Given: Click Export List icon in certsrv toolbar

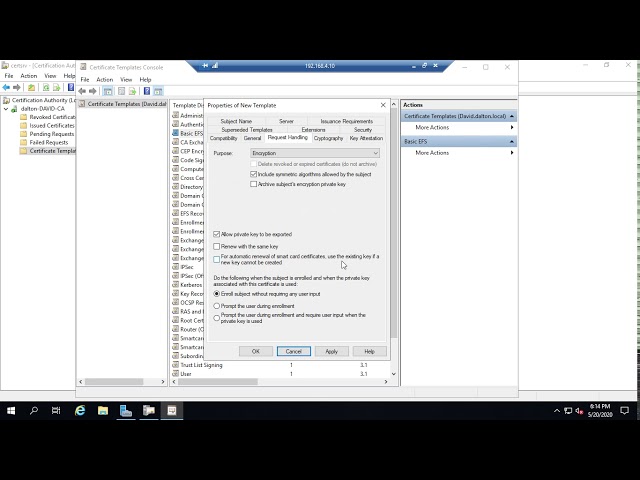Looking at the screenshot, I should pyautogui.click(x=56, y=87).
